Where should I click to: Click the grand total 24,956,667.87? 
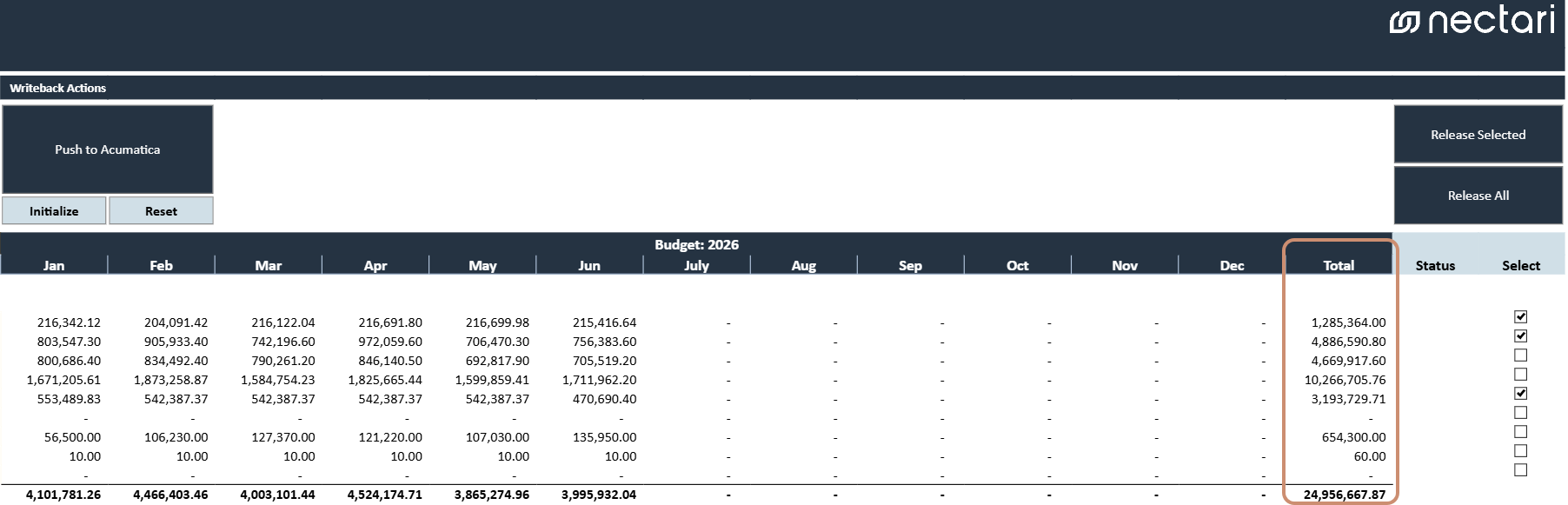point(1345,495)
